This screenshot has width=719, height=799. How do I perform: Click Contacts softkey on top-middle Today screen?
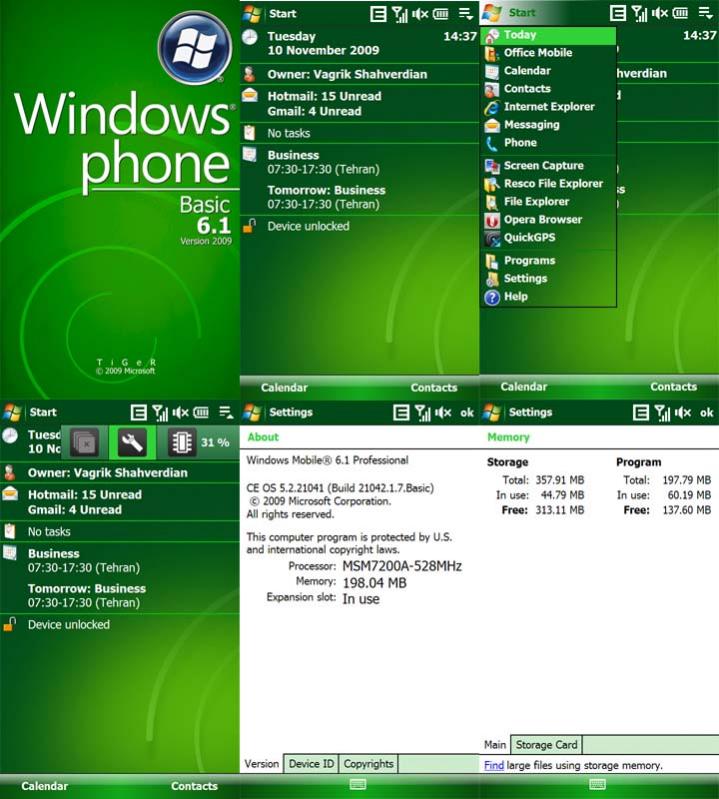[434, 388]
